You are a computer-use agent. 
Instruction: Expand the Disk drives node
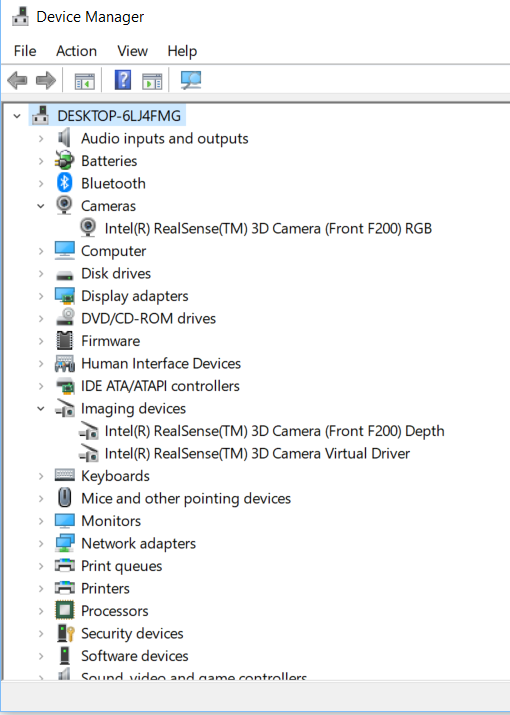[41, 274]
